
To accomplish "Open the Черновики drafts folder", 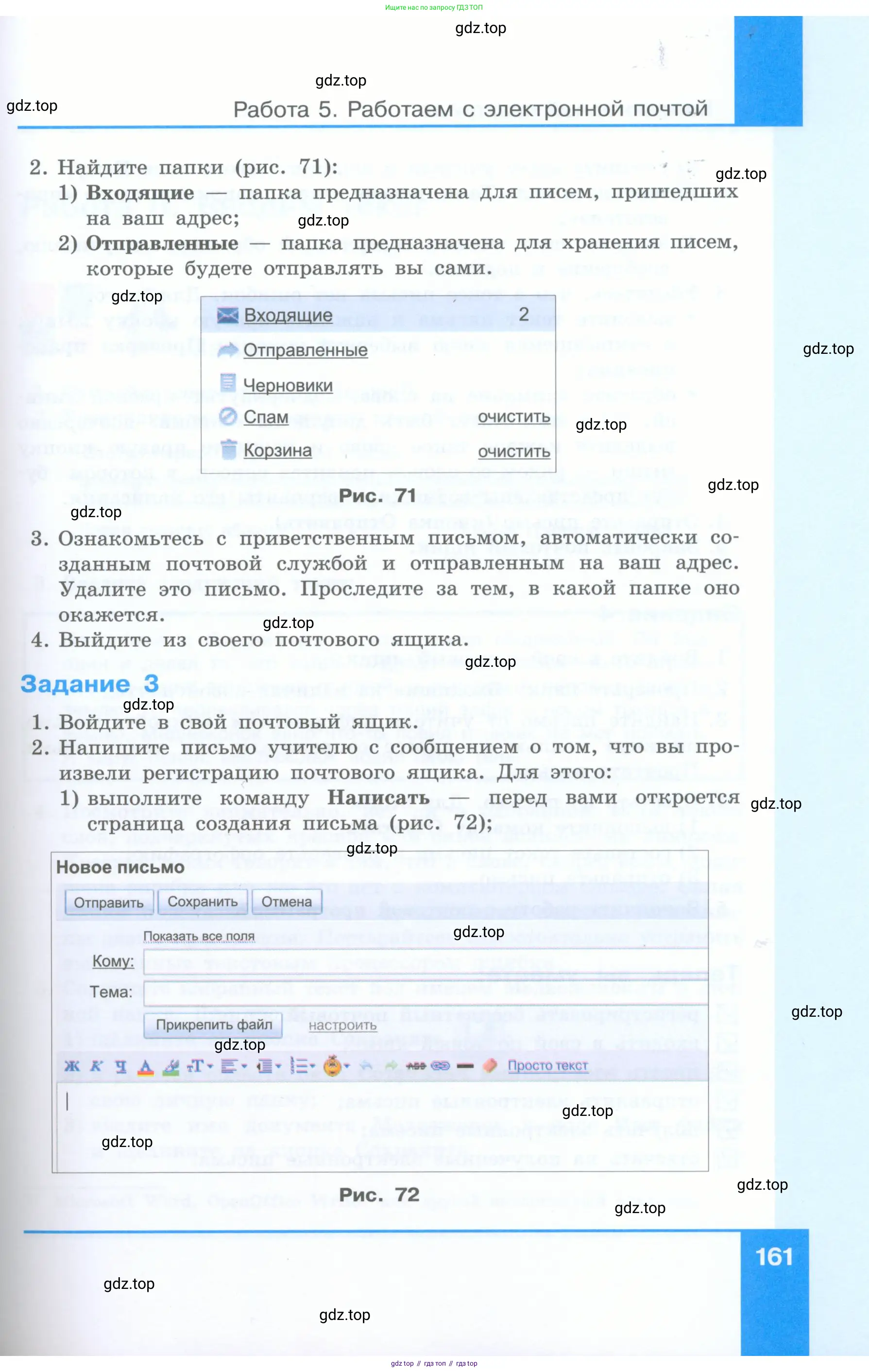I will coord(288,386).
